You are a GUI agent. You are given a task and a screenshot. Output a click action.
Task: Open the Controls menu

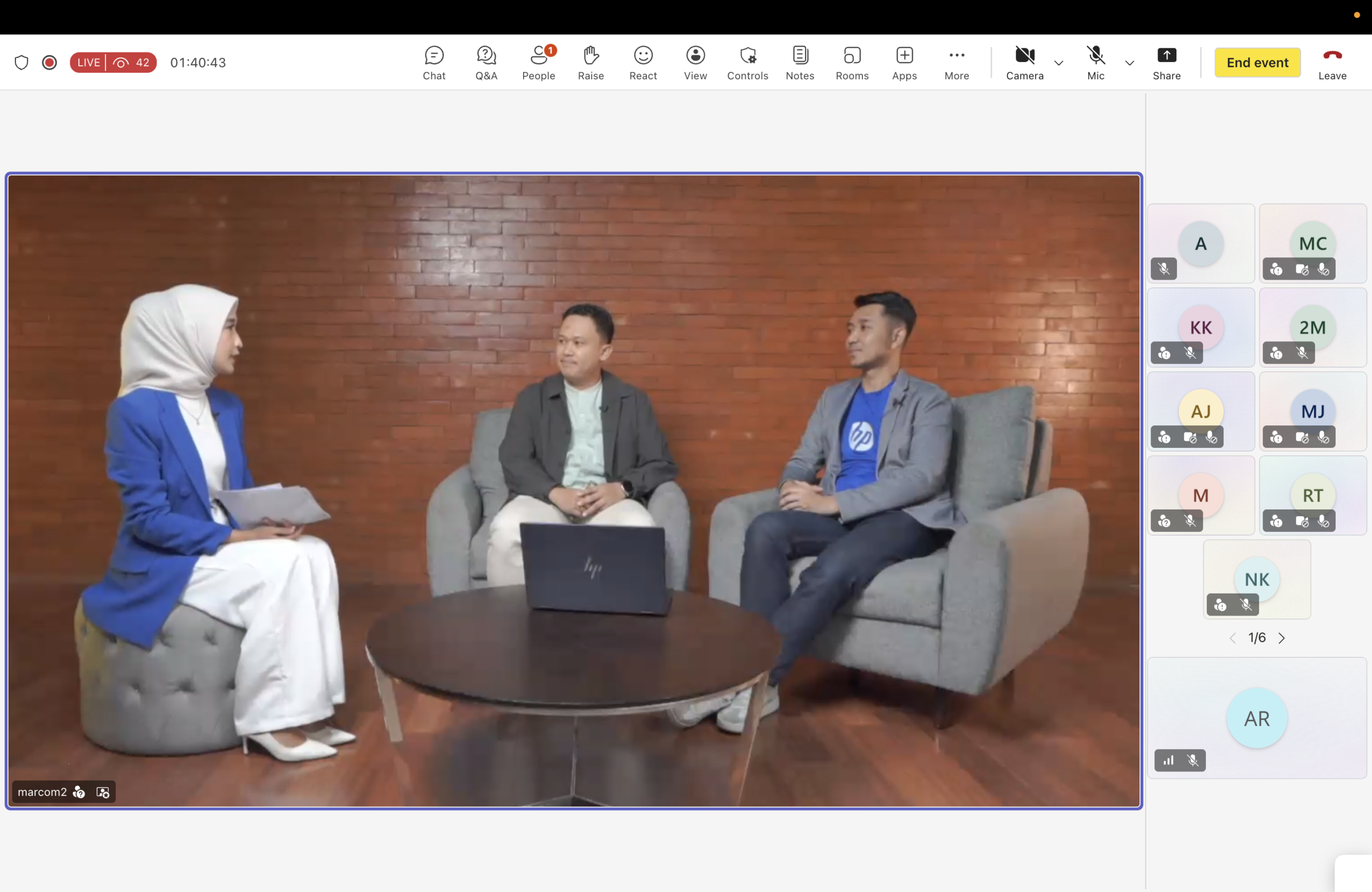[x=747, y=62]
